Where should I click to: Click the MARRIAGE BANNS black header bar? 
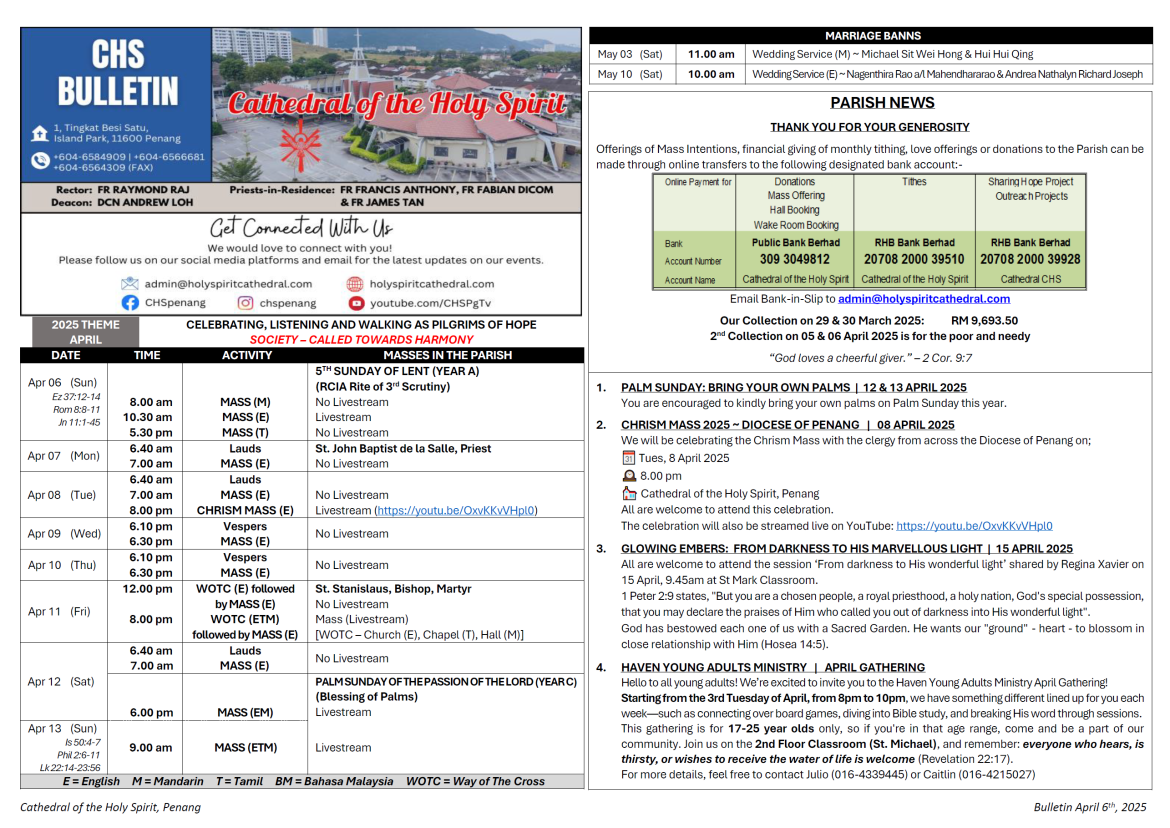pos(871,36)
